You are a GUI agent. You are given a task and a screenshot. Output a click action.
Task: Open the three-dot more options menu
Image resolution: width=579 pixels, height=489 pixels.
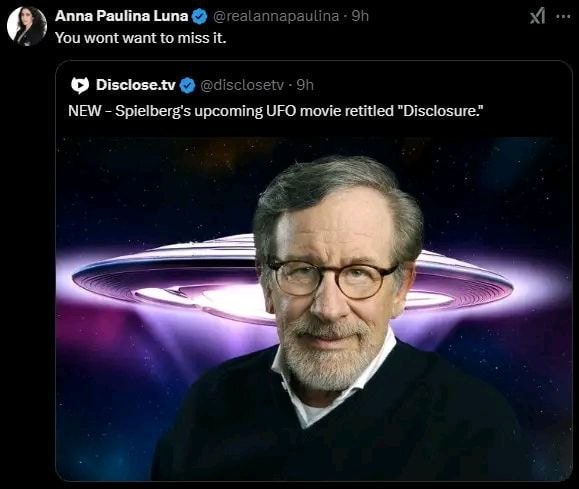point(563,17)
